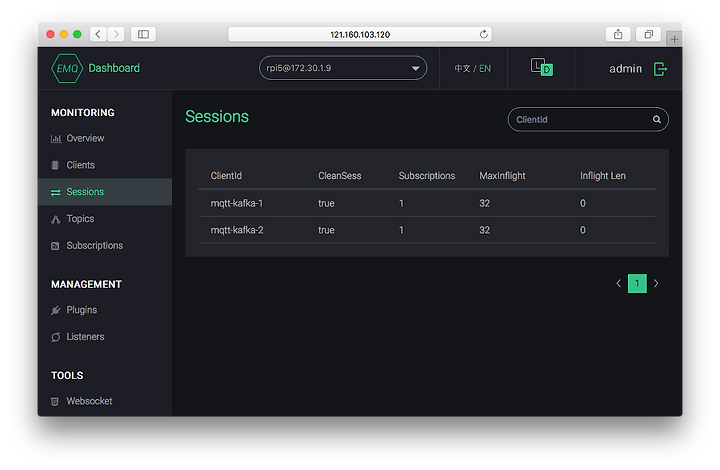This screenshot has height=470, width=720.
Task: Open Listeners under Management
Action: coord(85,336)
